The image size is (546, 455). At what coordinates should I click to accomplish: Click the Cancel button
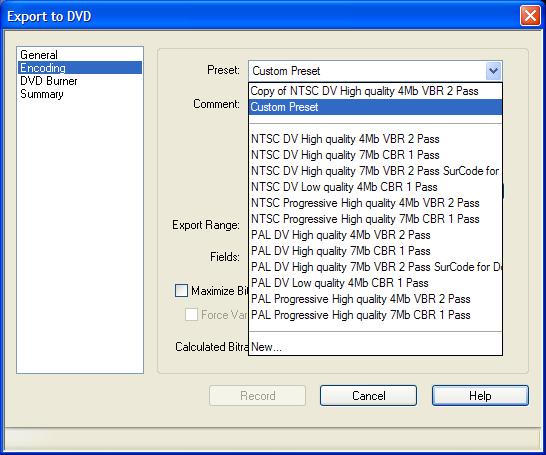pyautogui.click(x=368, y=396)
